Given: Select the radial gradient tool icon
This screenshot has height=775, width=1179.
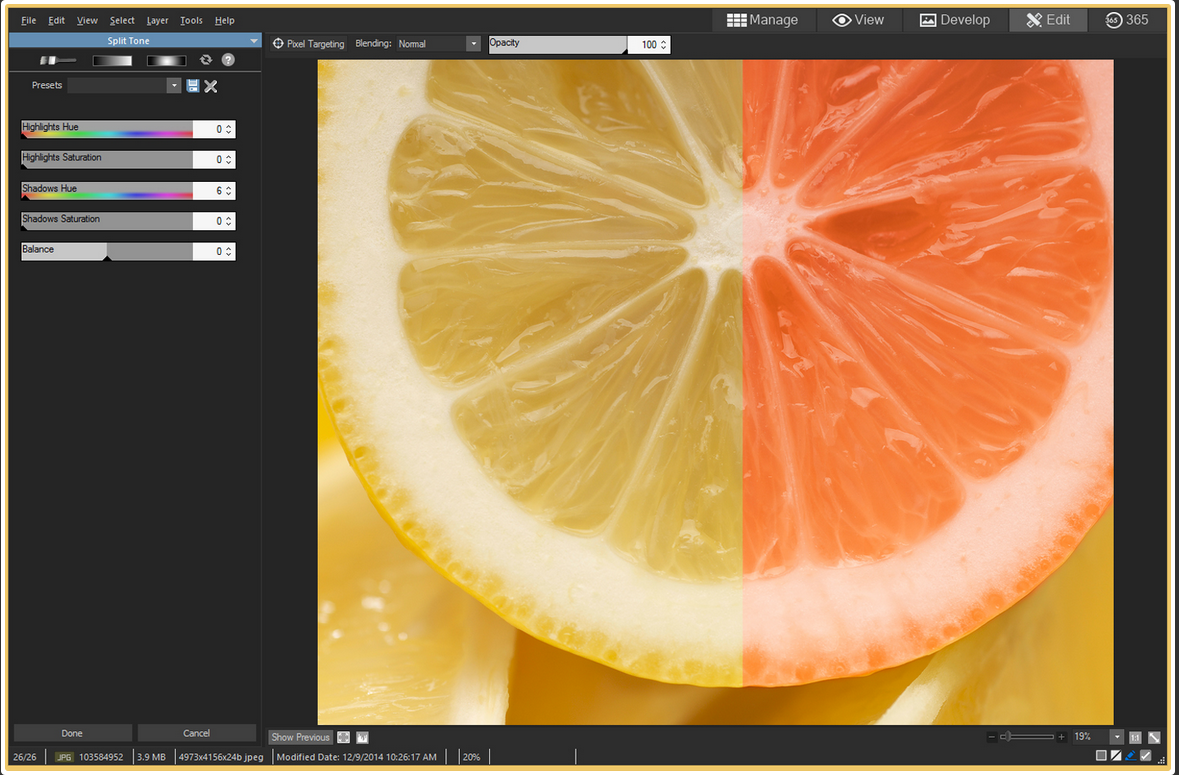Looking at the screenshot, I should (166, 60).
